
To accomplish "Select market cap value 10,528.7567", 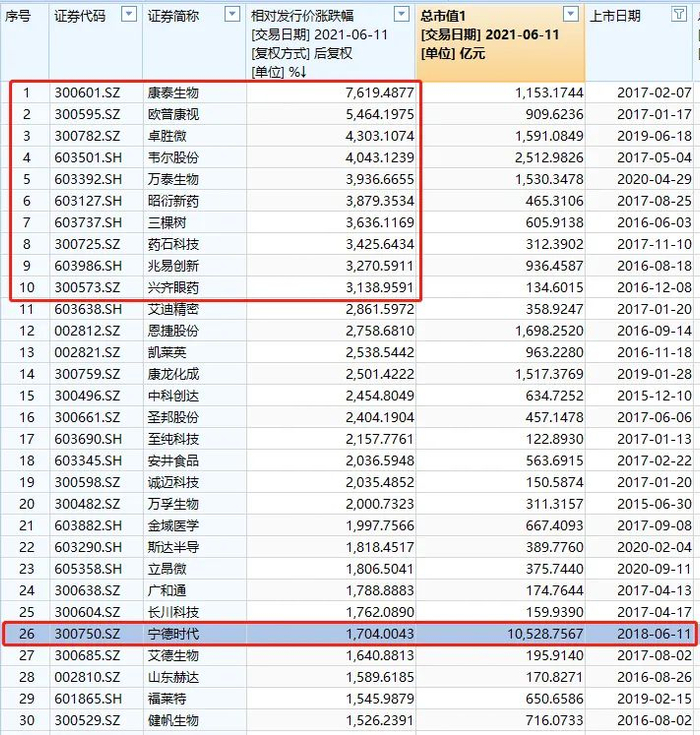I will coord(545,634).
